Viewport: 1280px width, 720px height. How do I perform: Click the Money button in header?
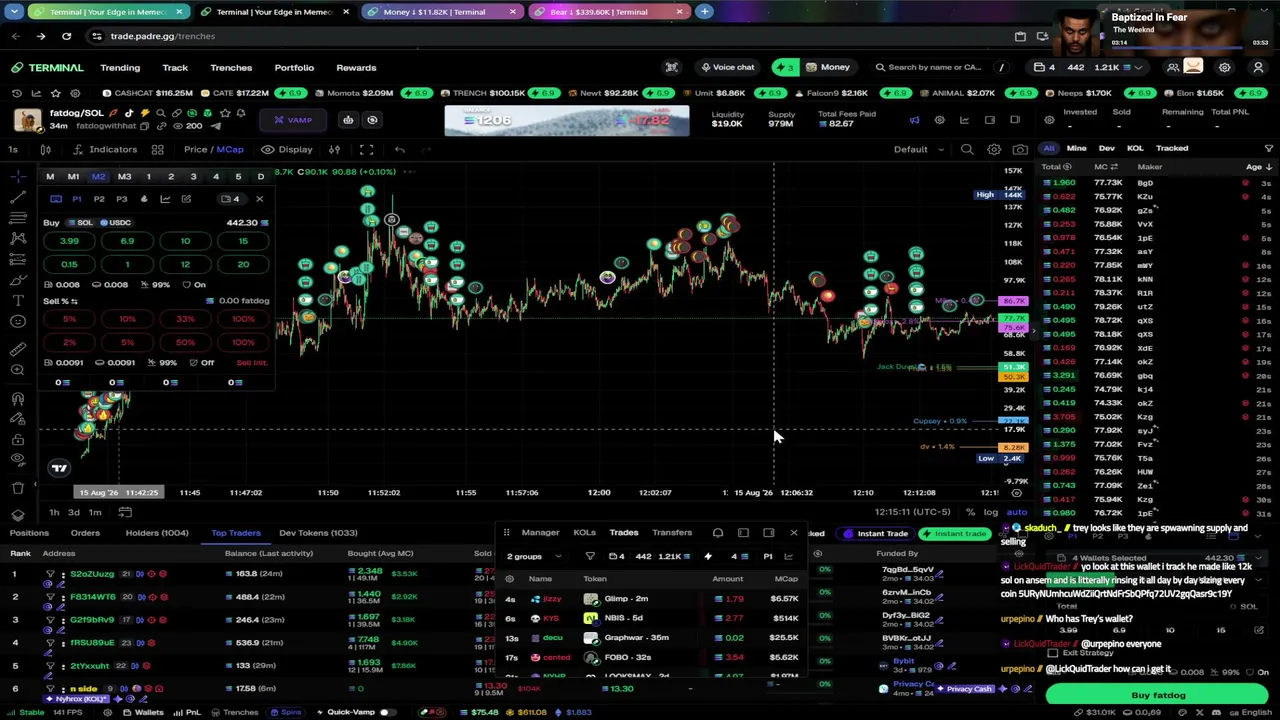(x=828, y=68)
